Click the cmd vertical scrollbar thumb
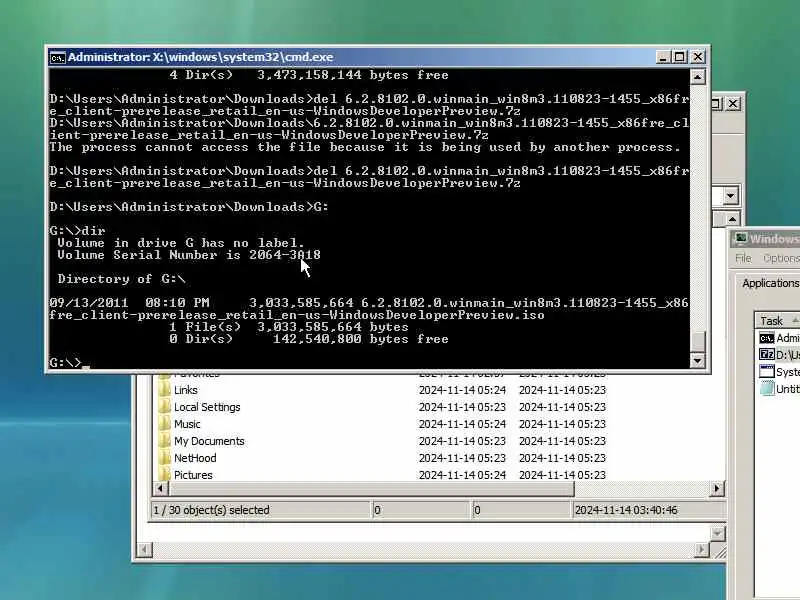 697,341
